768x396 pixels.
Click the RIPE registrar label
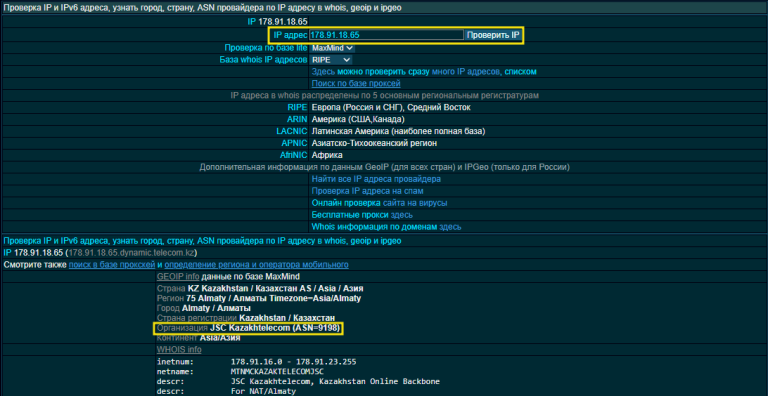(297, 107)
